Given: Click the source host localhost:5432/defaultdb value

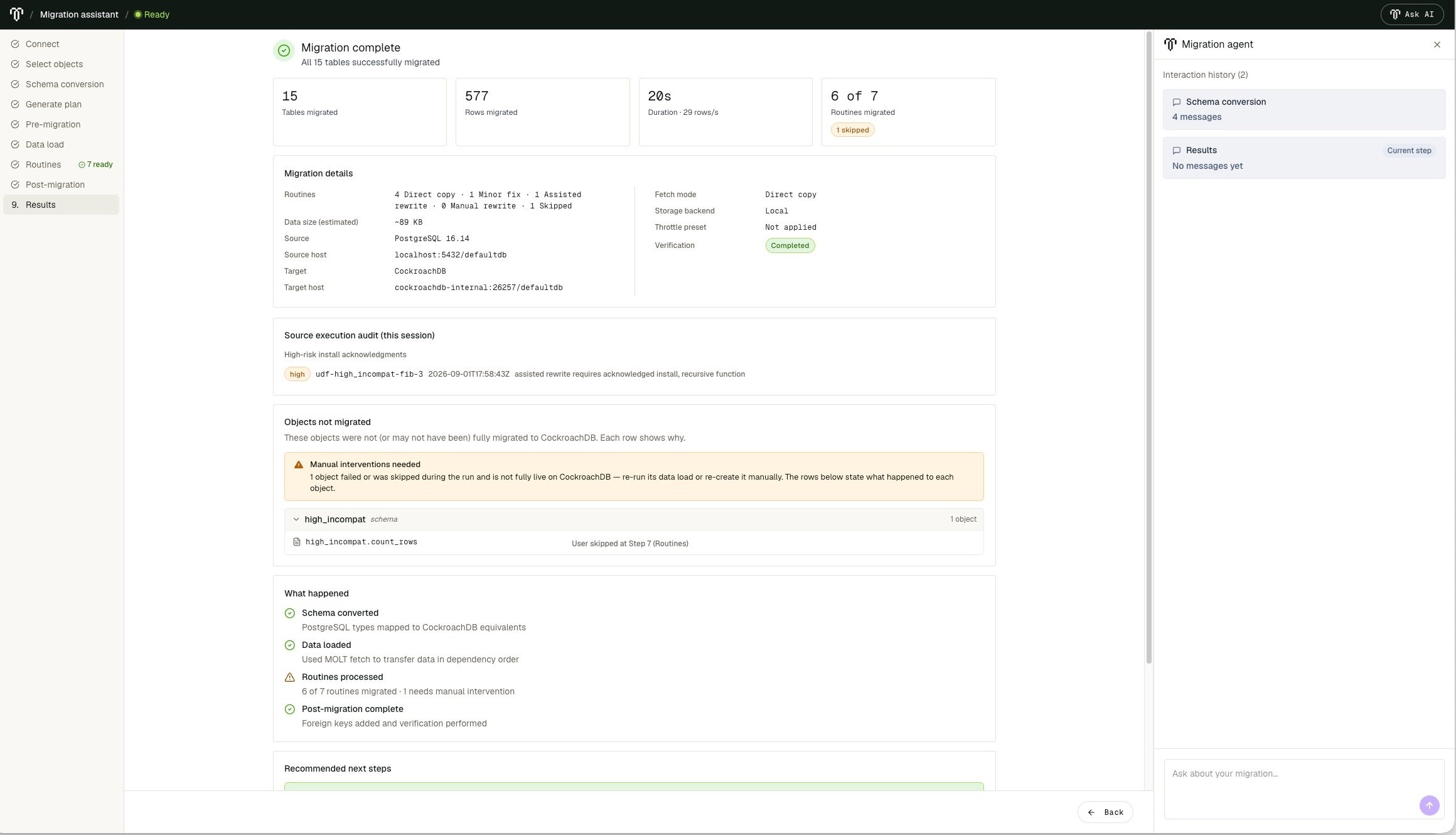Looking at the screenshot, I should click(450, 255).
